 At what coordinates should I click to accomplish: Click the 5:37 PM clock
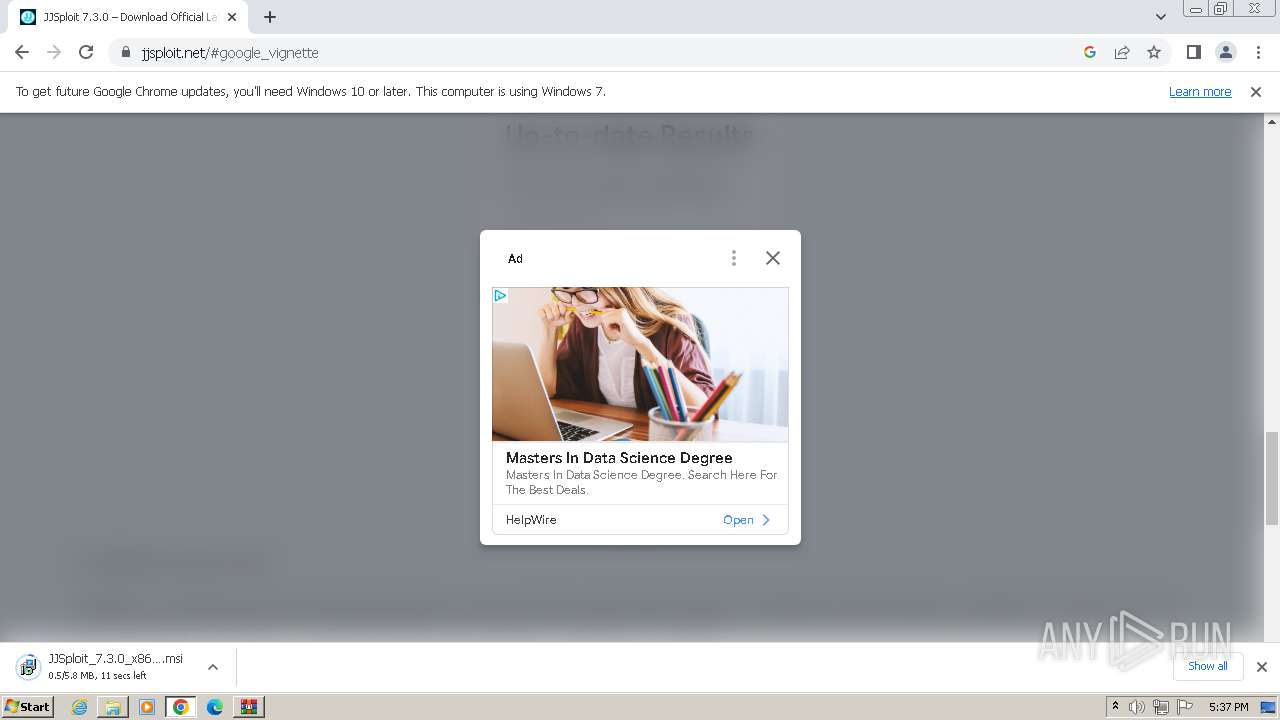coord(1228,707)
